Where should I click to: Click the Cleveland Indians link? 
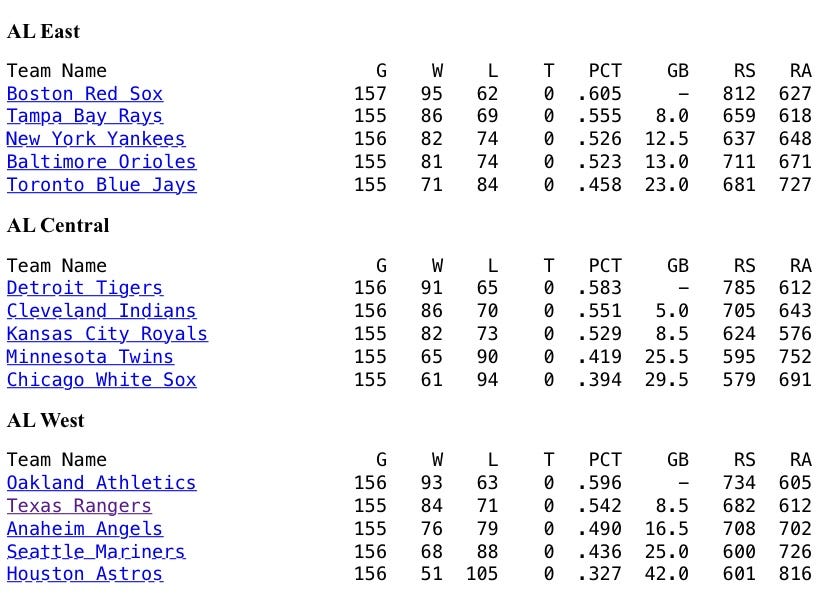pyautogui.click(x=101, y=311)
